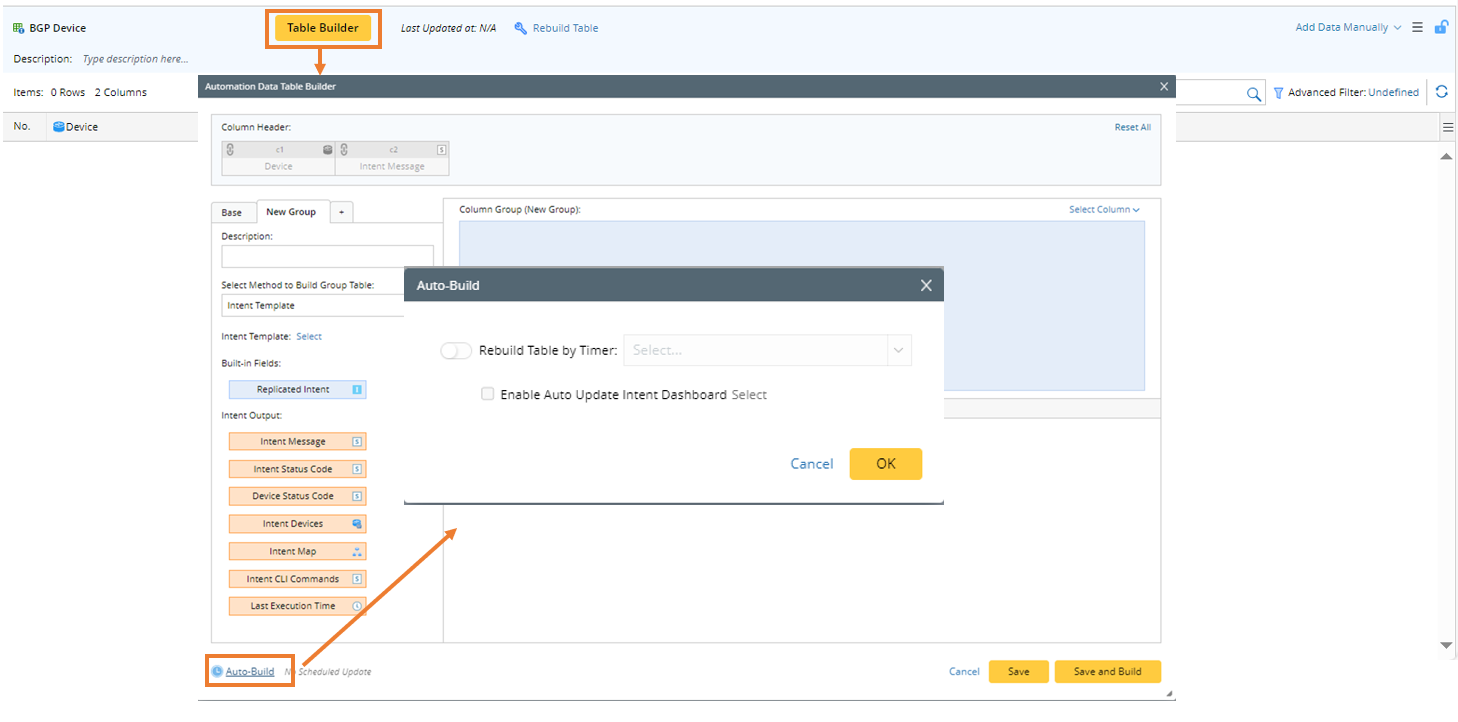Enable Auto Update Intent Dashboard checkbox

pos(488,394)
